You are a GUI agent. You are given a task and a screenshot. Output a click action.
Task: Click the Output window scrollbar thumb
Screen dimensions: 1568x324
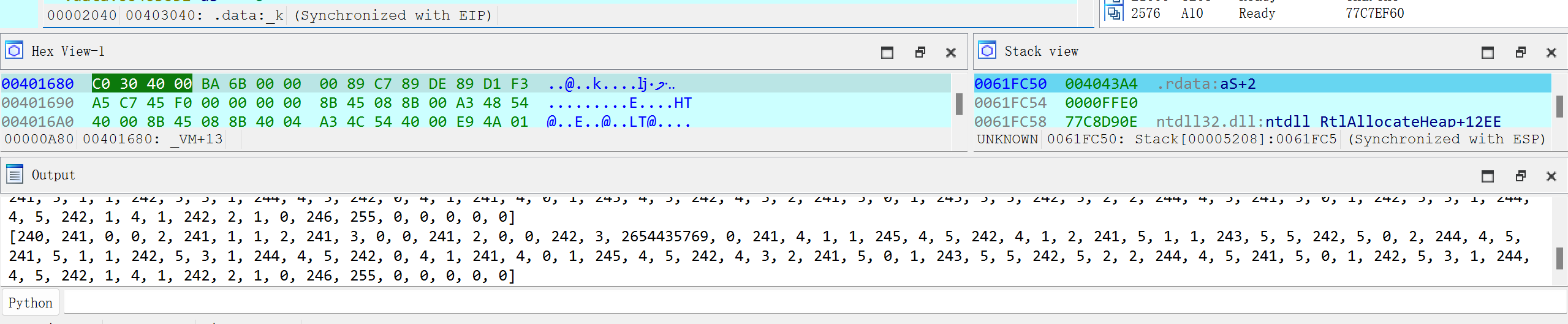pyautogui.click(x=1559, y=258)
